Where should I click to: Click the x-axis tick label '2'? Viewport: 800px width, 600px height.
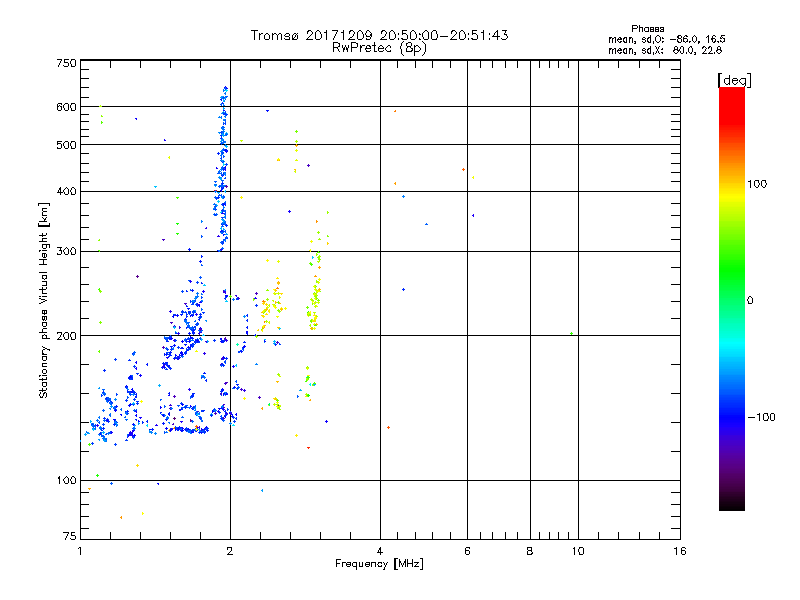click(x=230, y=551)
